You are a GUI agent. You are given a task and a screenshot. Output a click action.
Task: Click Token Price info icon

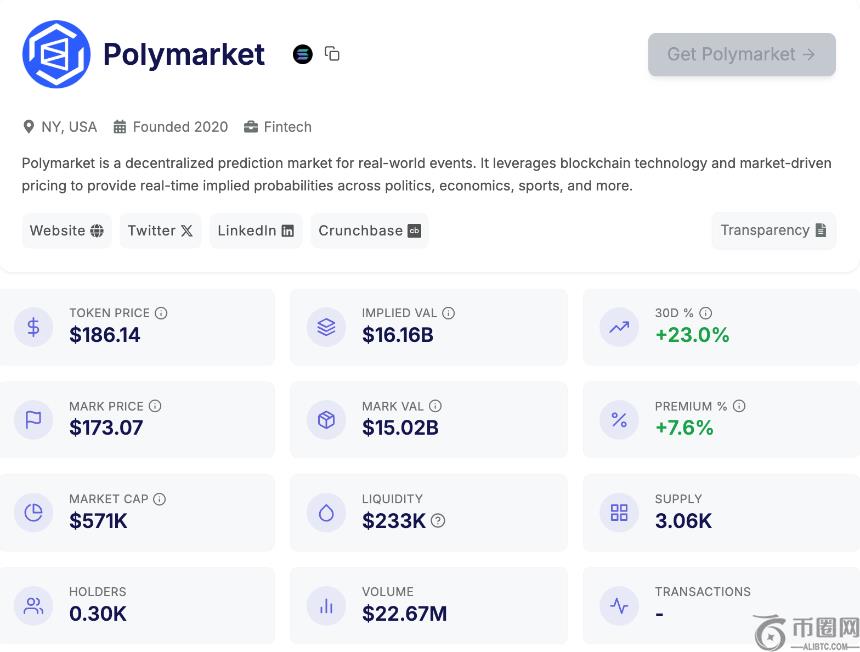161,313
